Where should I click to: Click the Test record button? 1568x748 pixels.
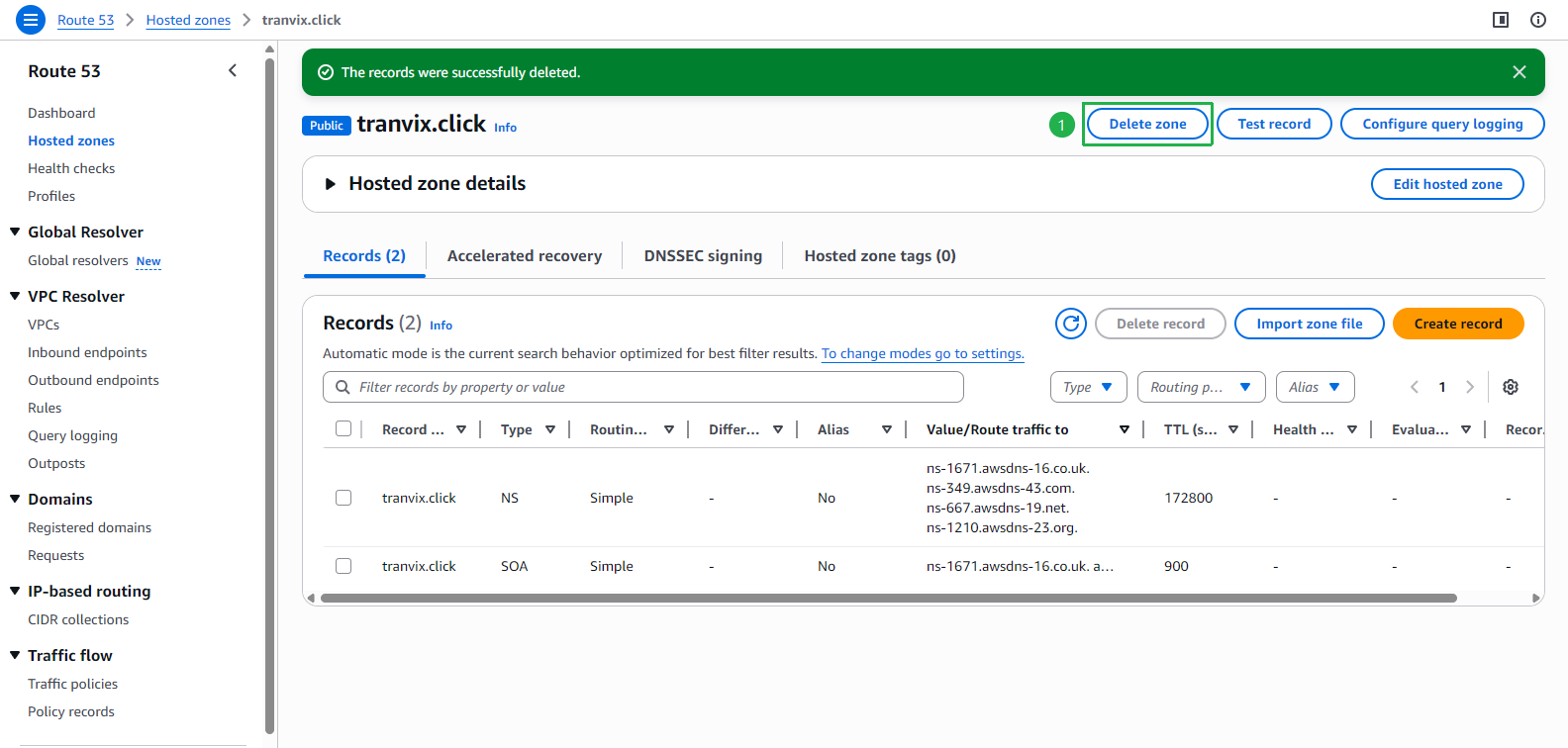(x=1274, y=124)
